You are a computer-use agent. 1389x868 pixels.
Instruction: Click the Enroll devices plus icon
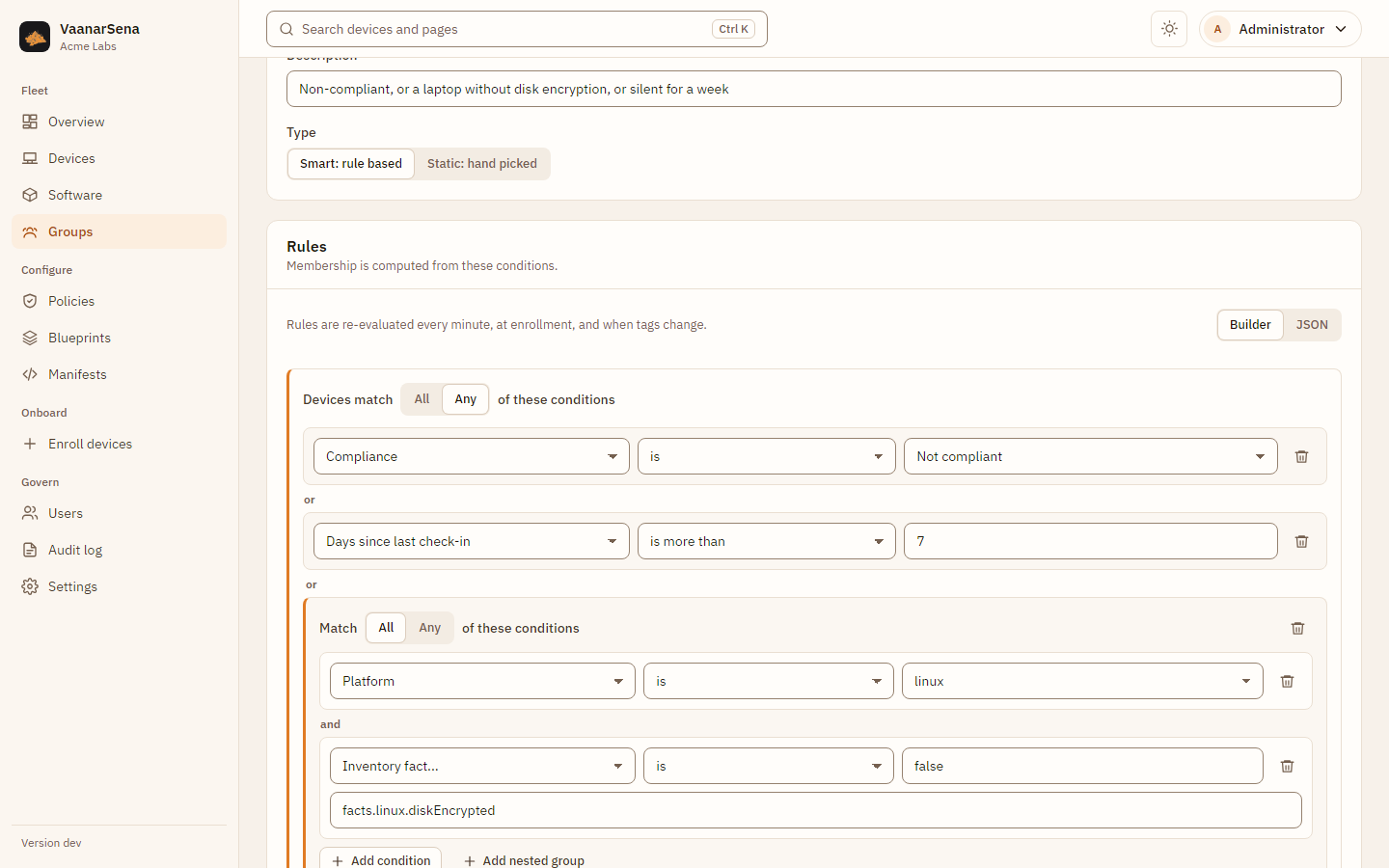[x=30, y=444]
